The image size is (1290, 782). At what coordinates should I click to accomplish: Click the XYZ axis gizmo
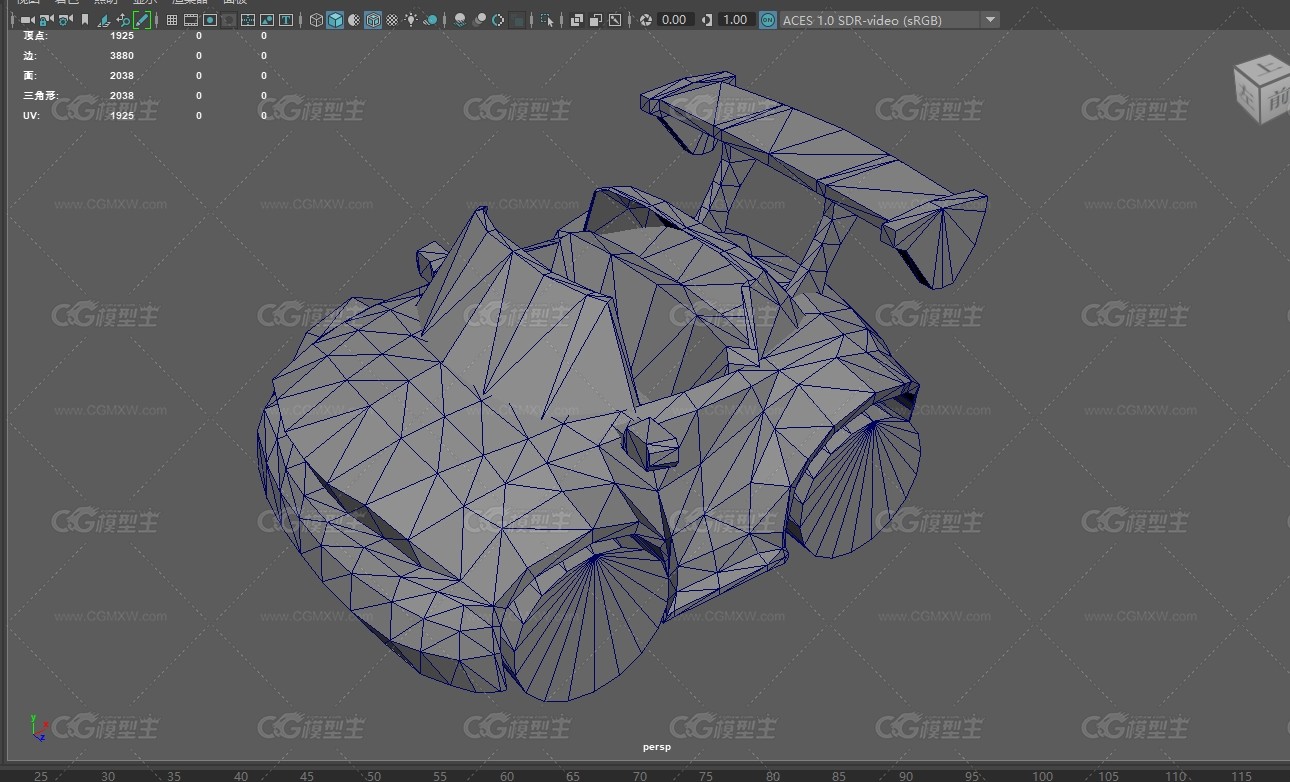coord(37,726)
